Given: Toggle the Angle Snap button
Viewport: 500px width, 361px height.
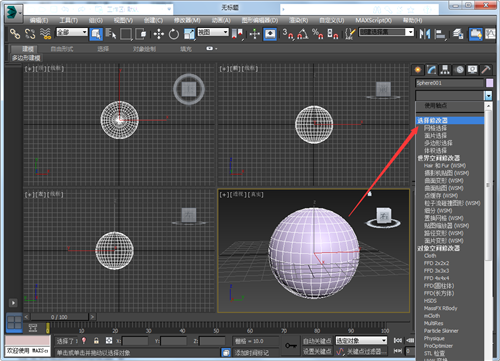Looking at the screenshot, I should pos(303,34).
